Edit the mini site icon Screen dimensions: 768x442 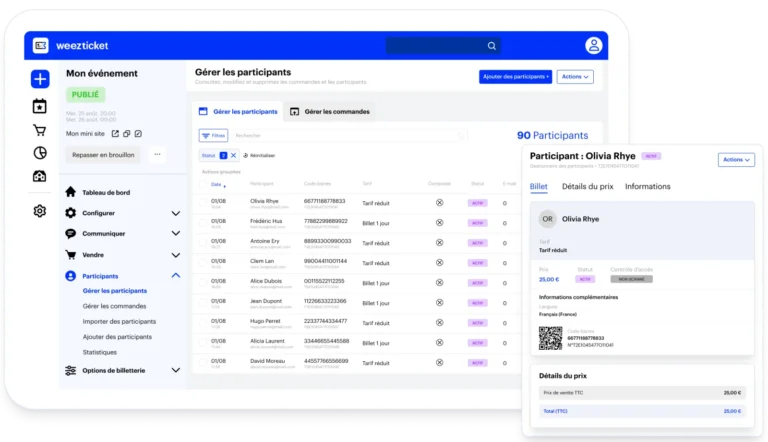coord(138,133)
